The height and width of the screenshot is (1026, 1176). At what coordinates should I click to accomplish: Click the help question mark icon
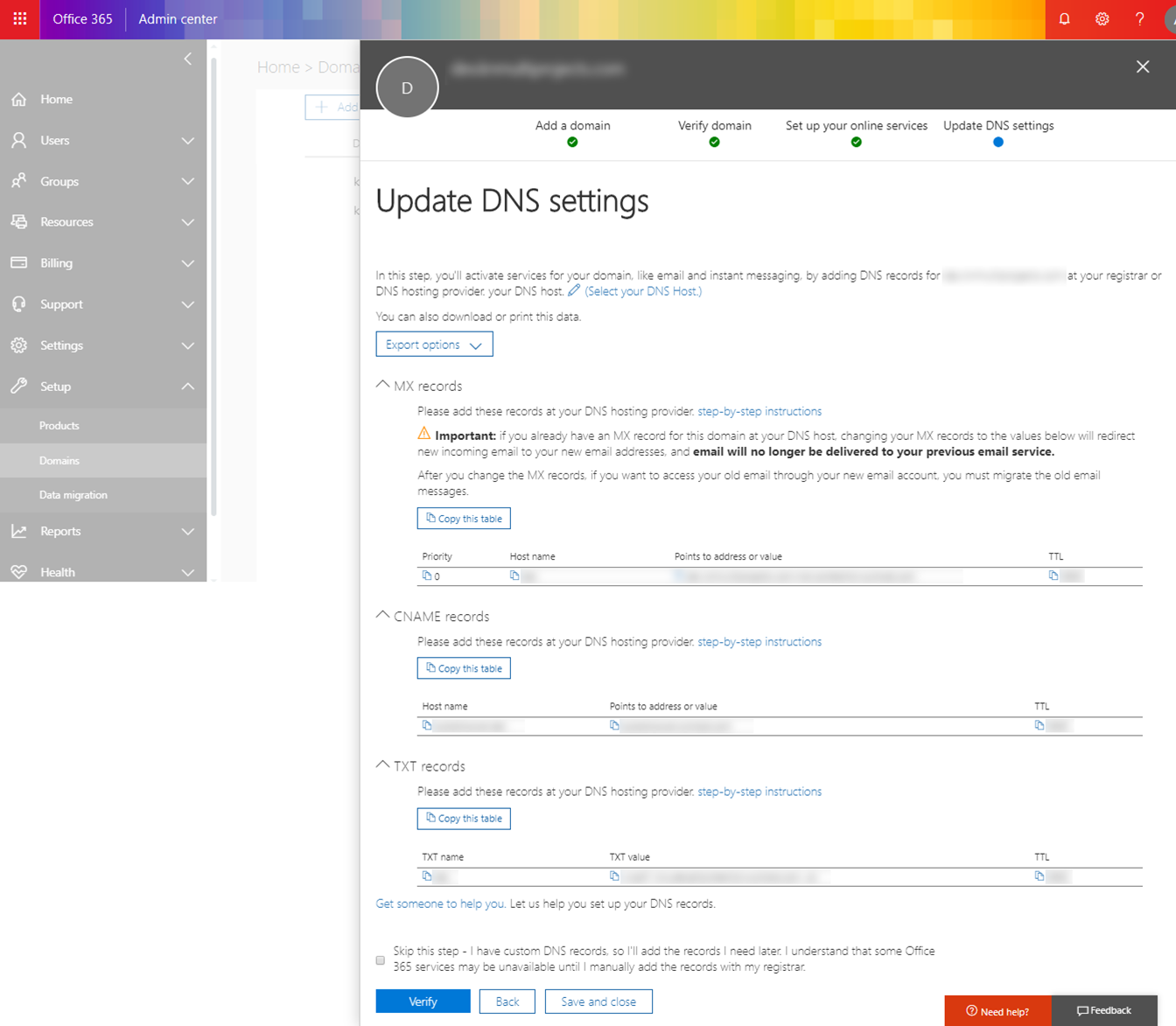point(1139,18)
